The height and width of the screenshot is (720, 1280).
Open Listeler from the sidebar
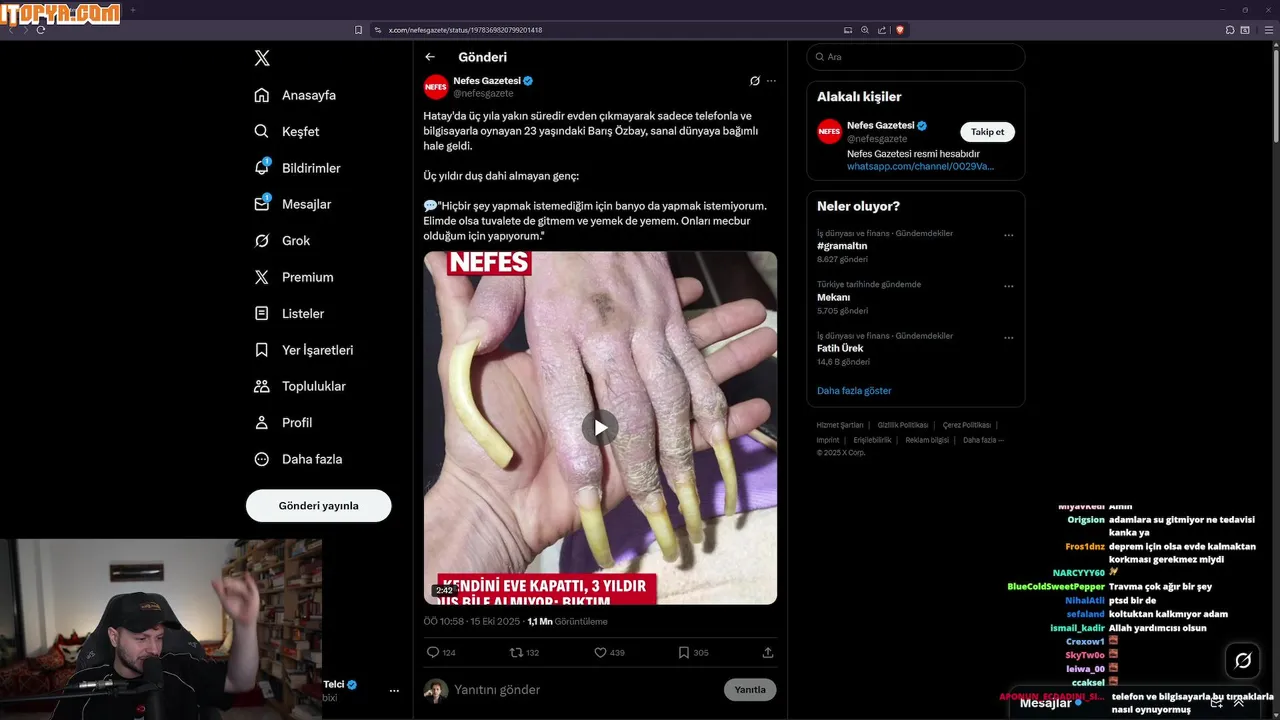290,313
